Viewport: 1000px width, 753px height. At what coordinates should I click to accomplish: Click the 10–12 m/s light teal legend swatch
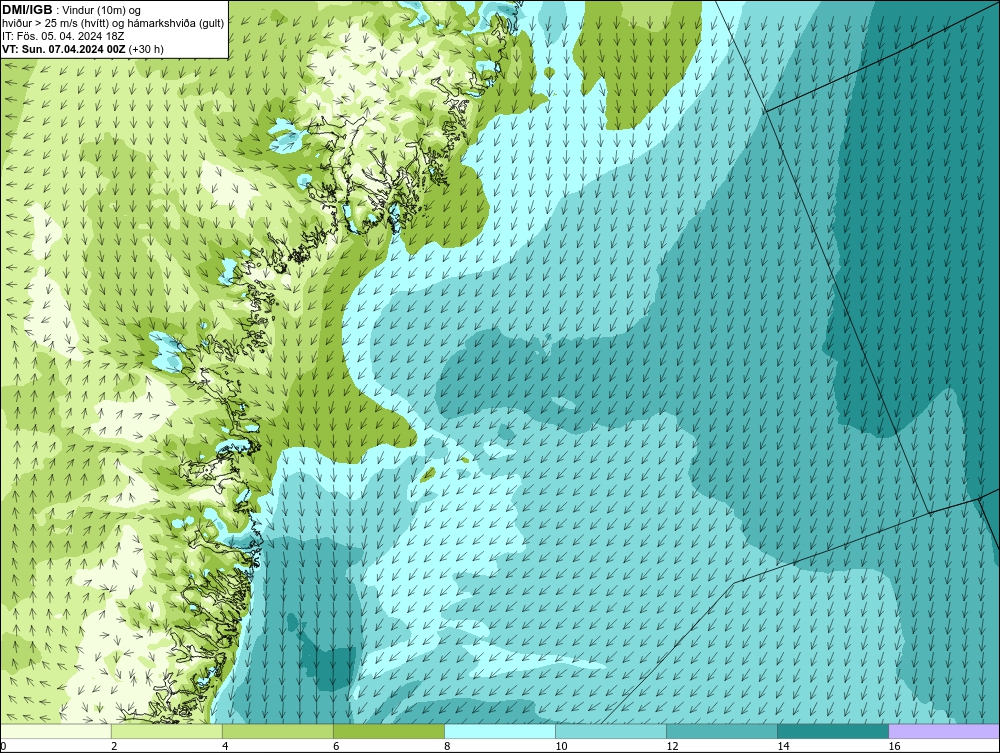(611, 731)
